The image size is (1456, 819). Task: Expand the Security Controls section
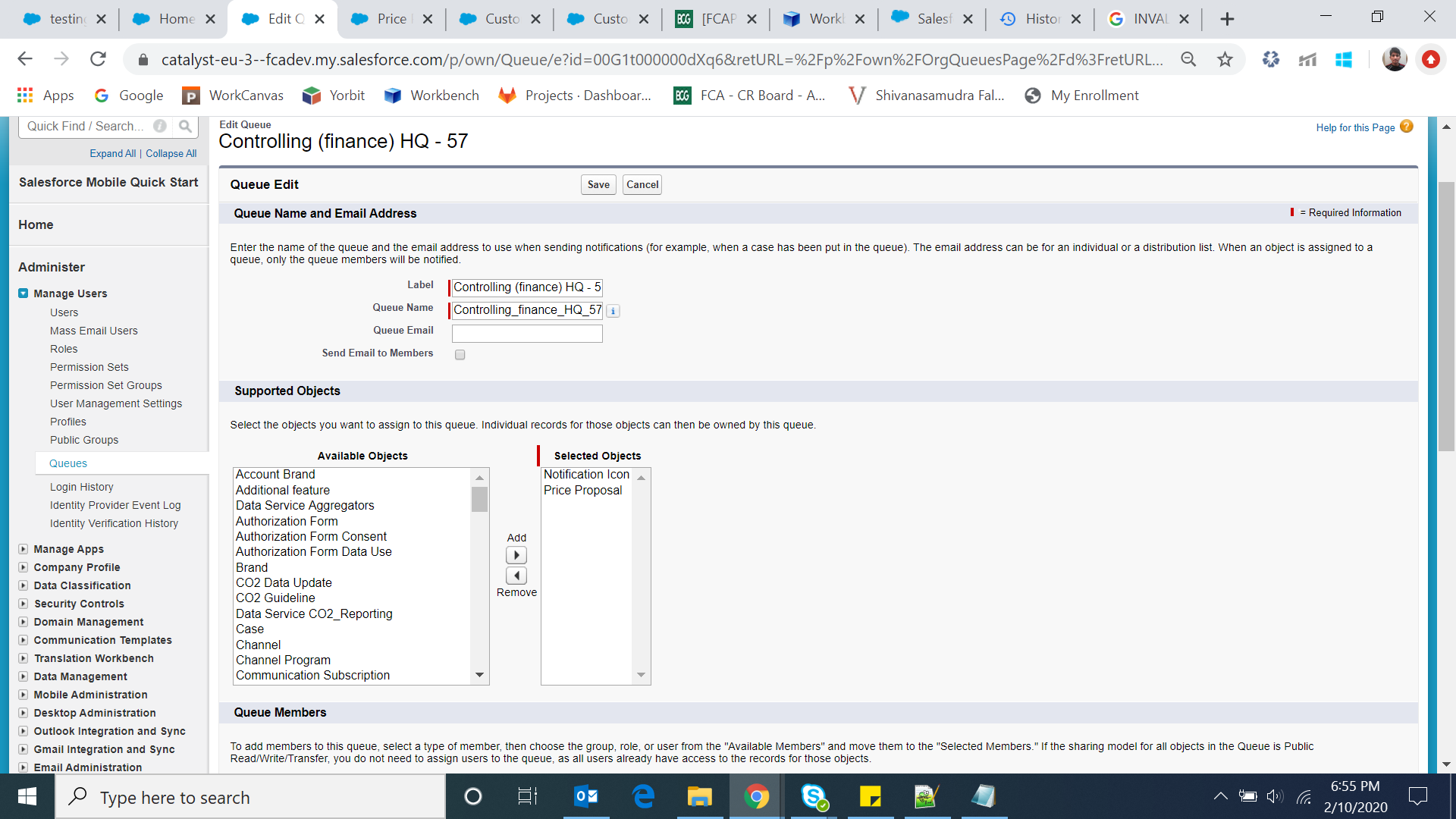(24, 604)
